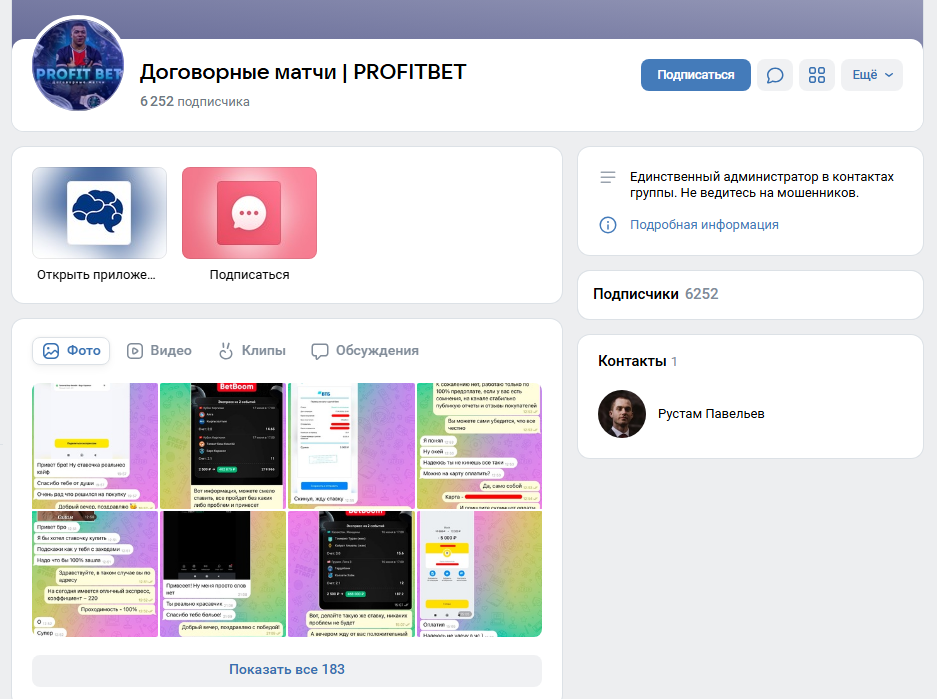Click the group title Договорные матчи | PROFITBET

tap(303, 72)
